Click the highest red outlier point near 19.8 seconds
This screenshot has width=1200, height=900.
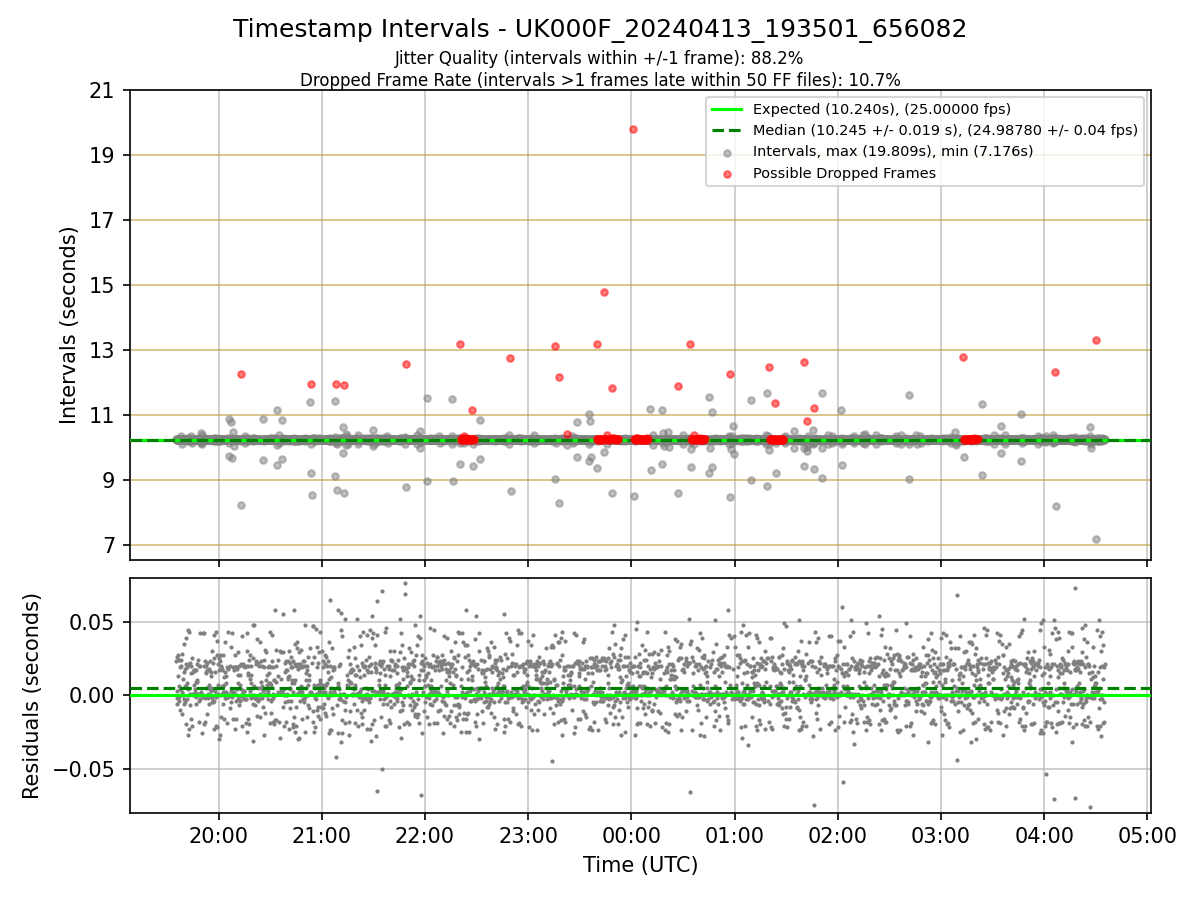pos(633,129)
